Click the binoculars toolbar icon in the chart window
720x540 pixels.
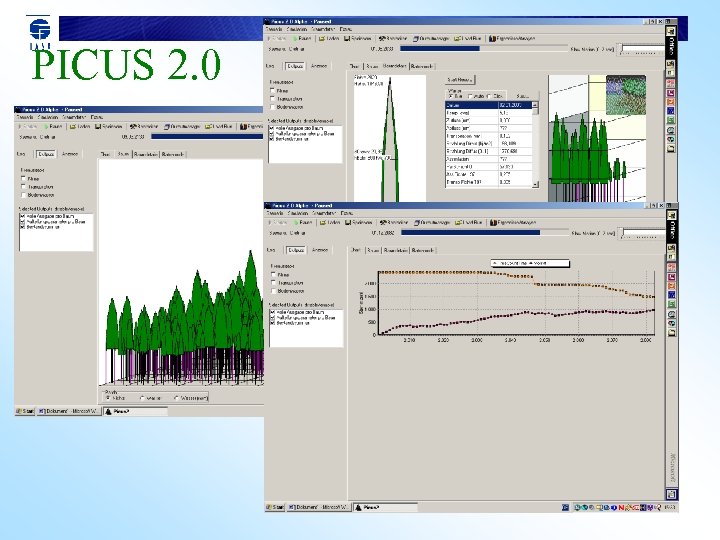[383, 222]
